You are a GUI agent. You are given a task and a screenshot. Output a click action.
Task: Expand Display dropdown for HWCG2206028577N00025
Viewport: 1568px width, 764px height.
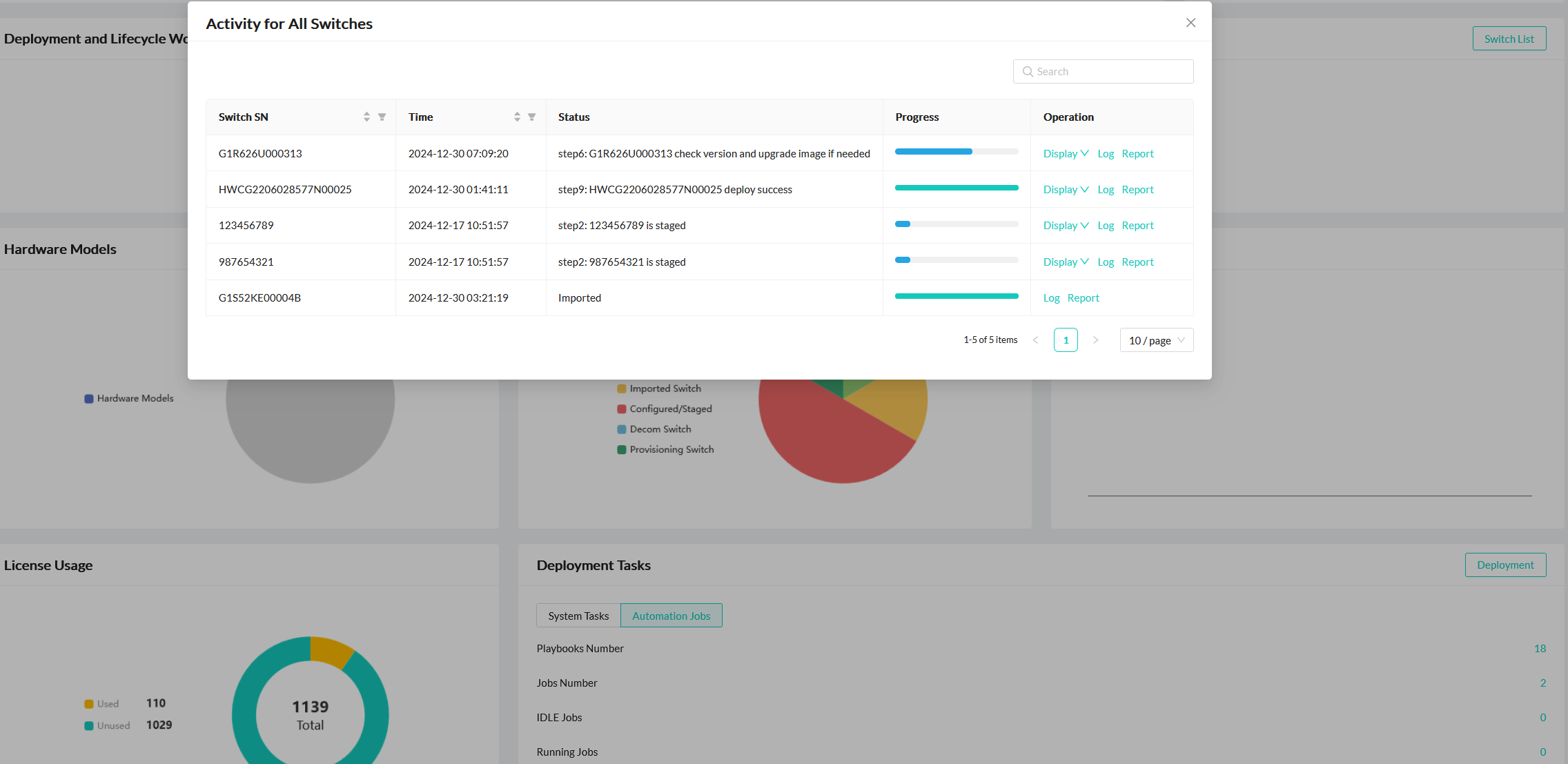1066,190
